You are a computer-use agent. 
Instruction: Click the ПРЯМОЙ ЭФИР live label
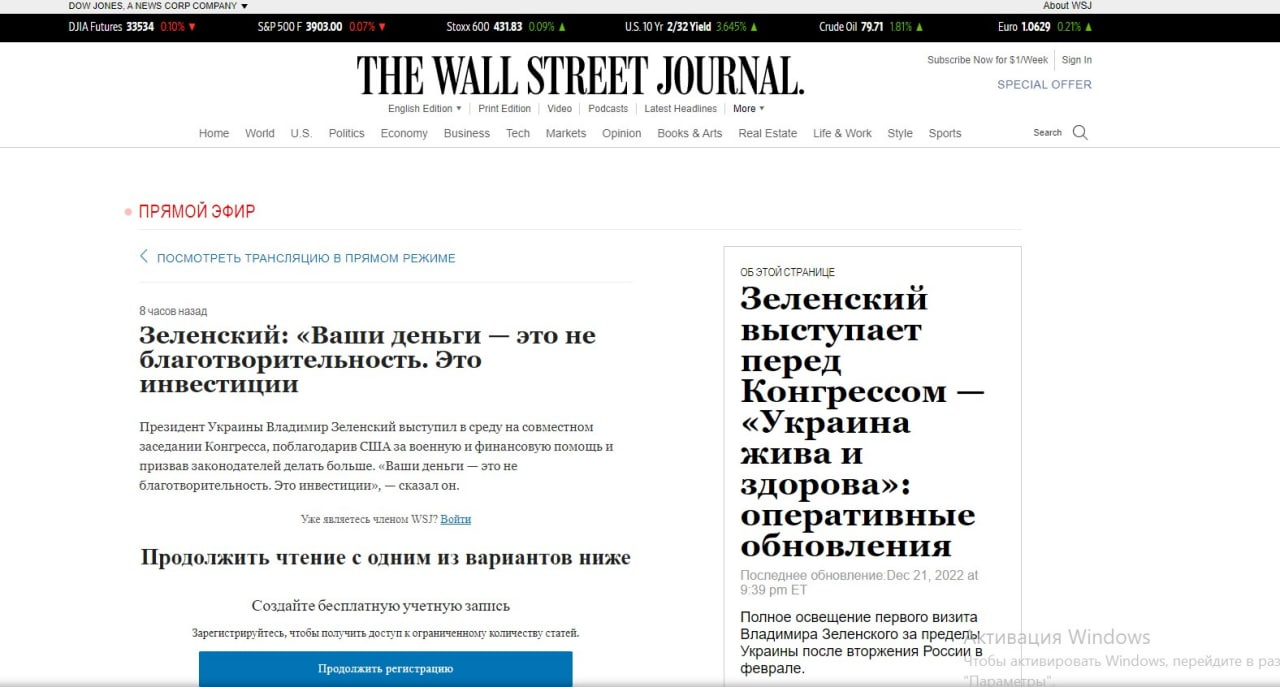(x=196, y=212)
